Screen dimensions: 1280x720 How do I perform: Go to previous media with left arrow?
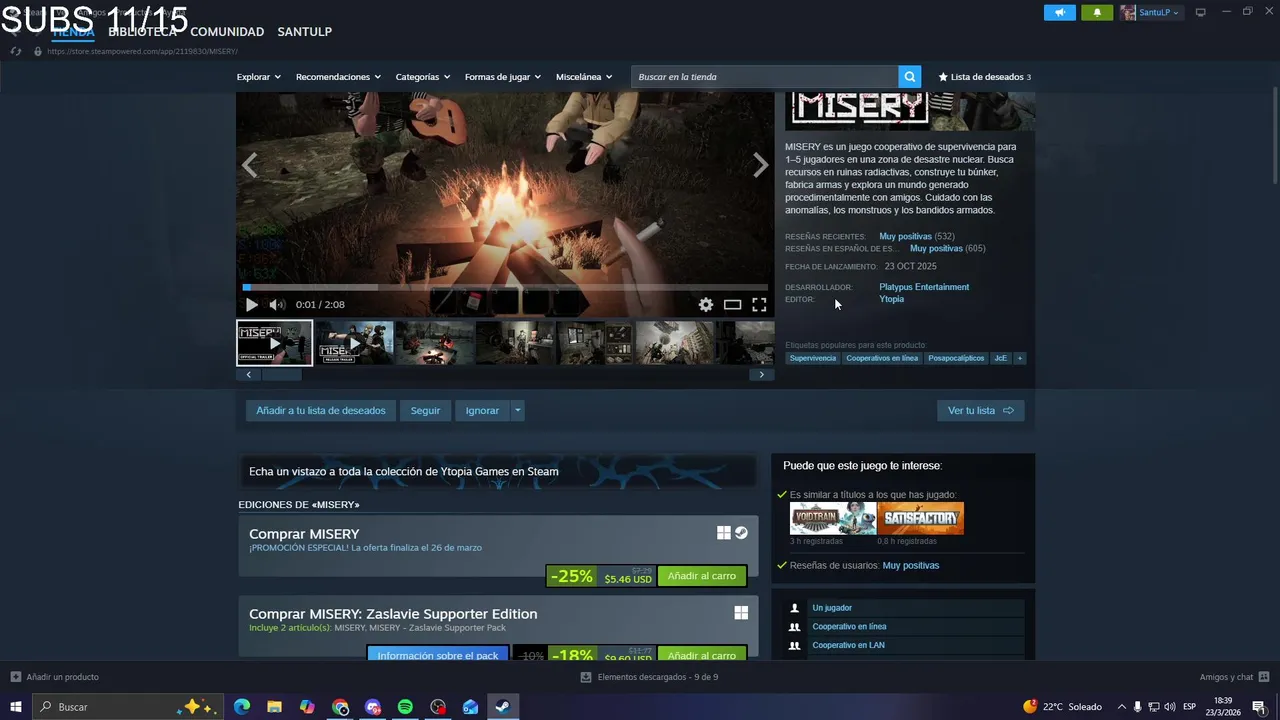[250, 165]
